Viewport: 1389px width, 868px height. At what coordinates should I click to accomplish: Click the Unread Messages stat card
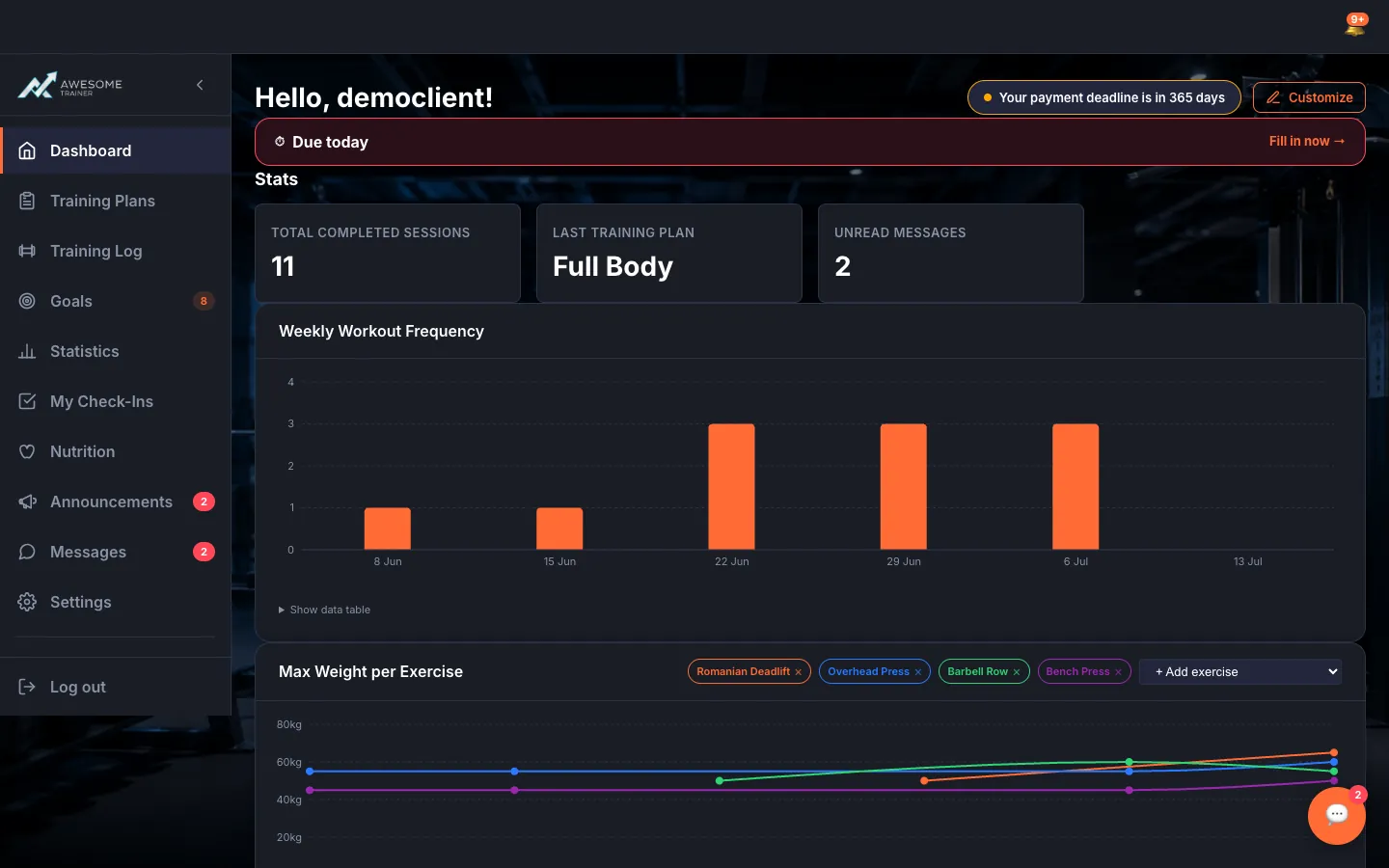click(951, 253)
